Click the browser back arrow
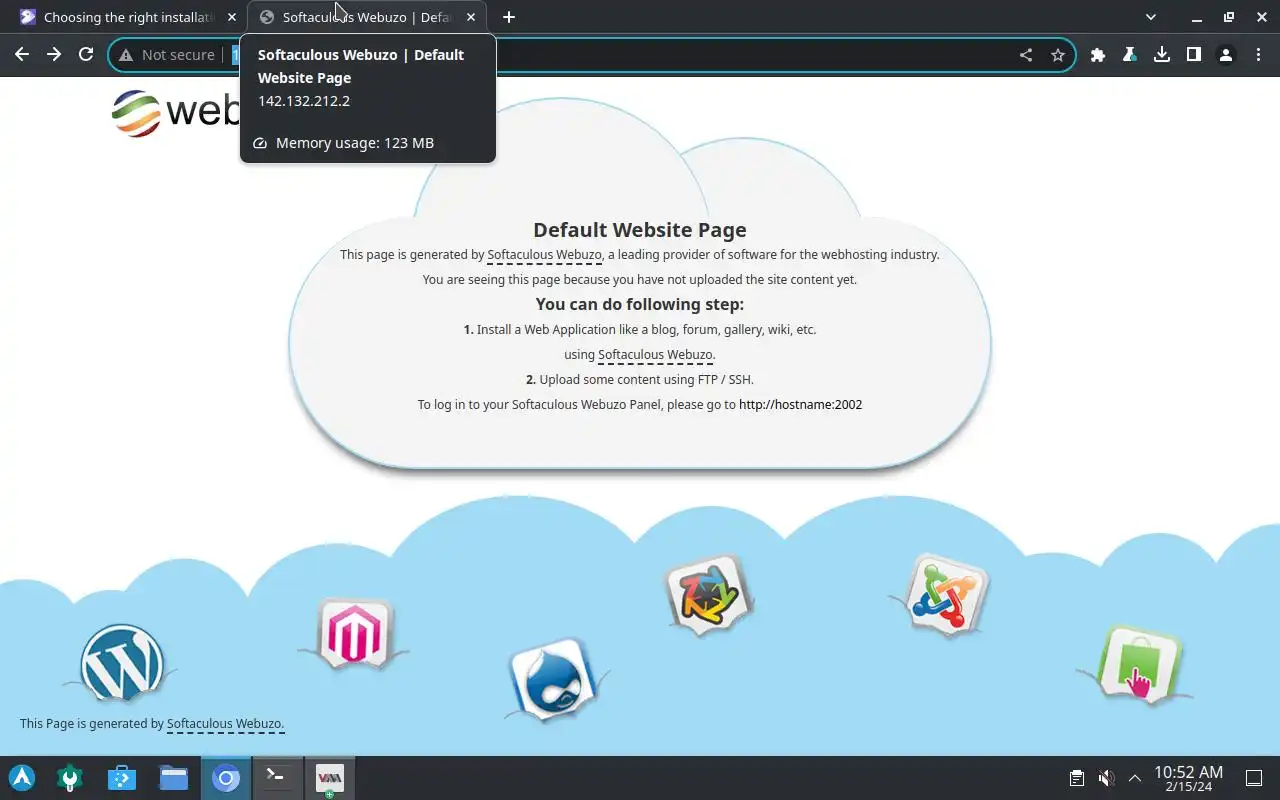Viewport: 1280px width, 800px height. [22, 55]
